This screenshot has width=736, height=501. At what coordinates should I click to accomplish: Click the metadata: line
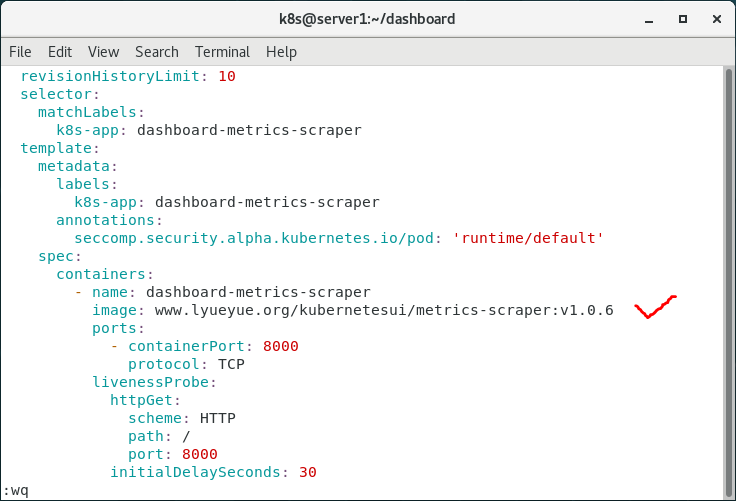tap(77, 166)
